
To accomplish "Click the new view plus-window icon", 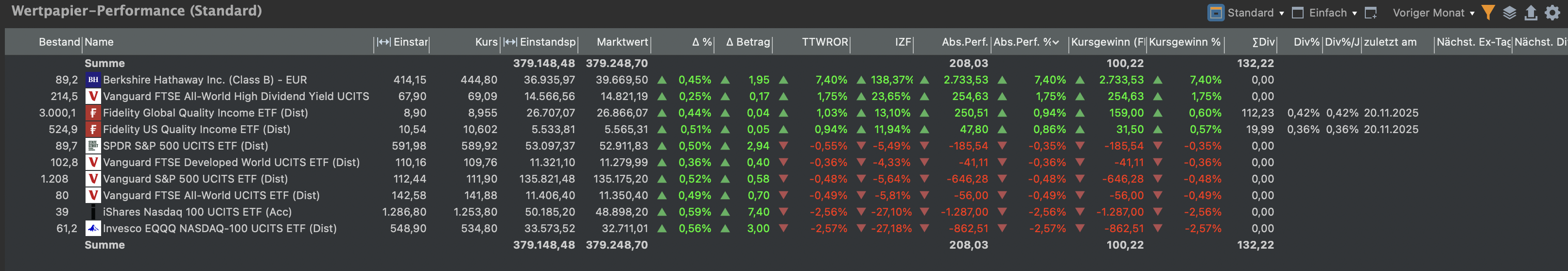I will 1371,13.
